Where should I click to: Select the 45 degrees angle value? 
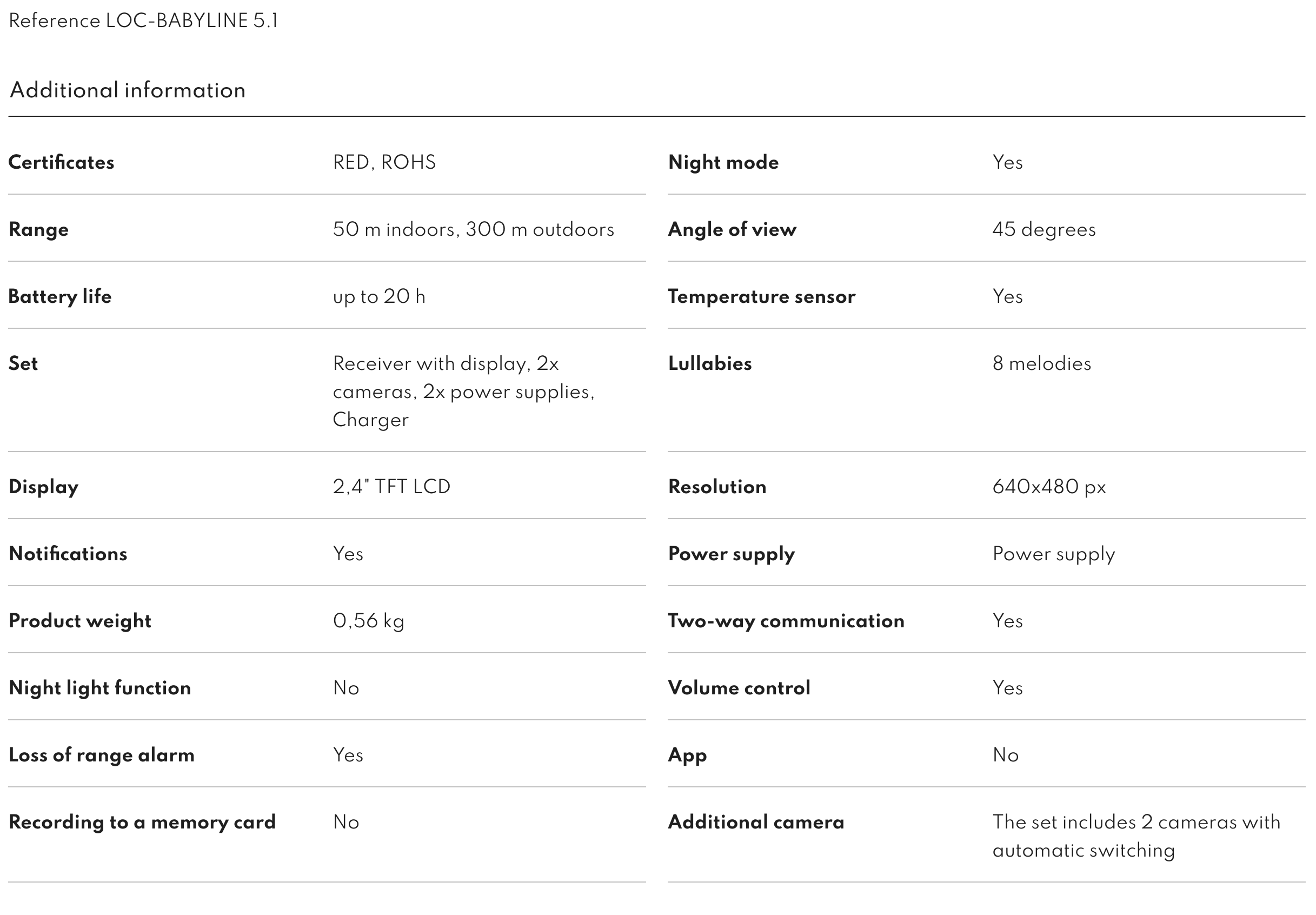point(1044,229)
